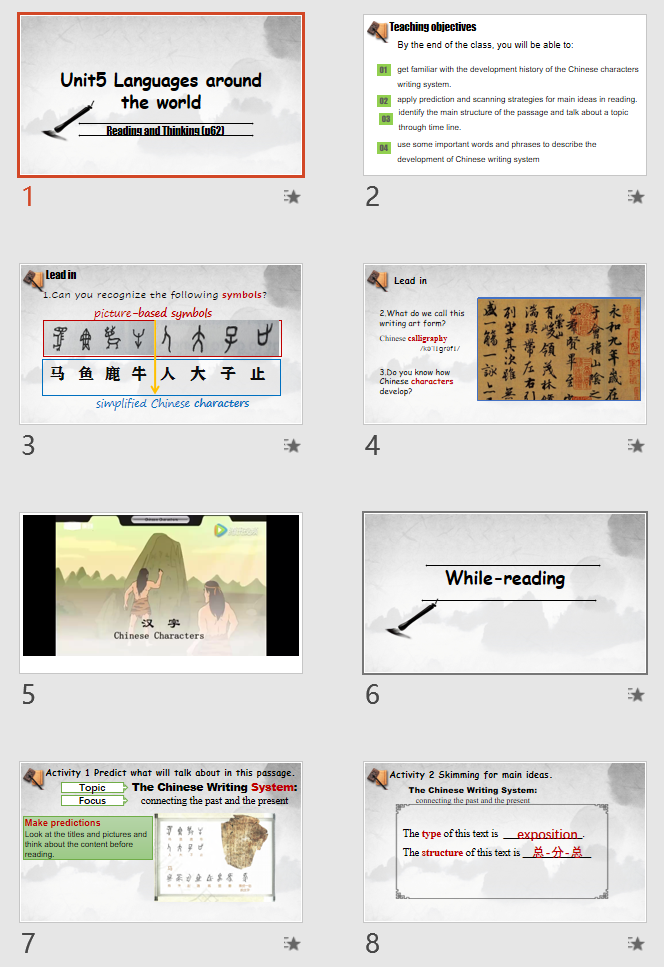Click the slide number 7 label

click(28, 943)
